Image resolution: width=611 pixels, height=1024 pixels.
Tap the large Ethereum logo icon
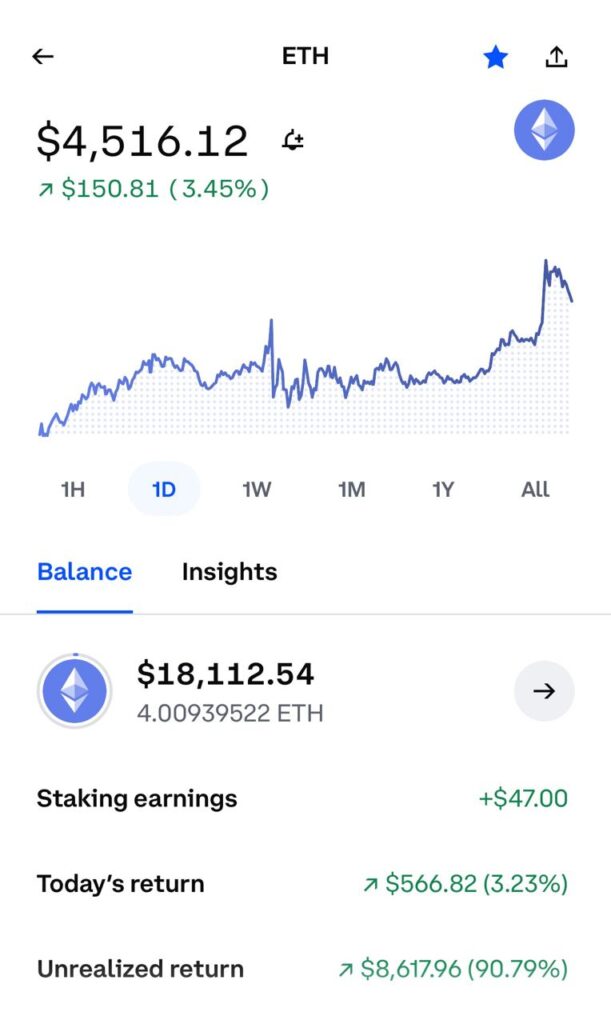(x=544, y=131)
